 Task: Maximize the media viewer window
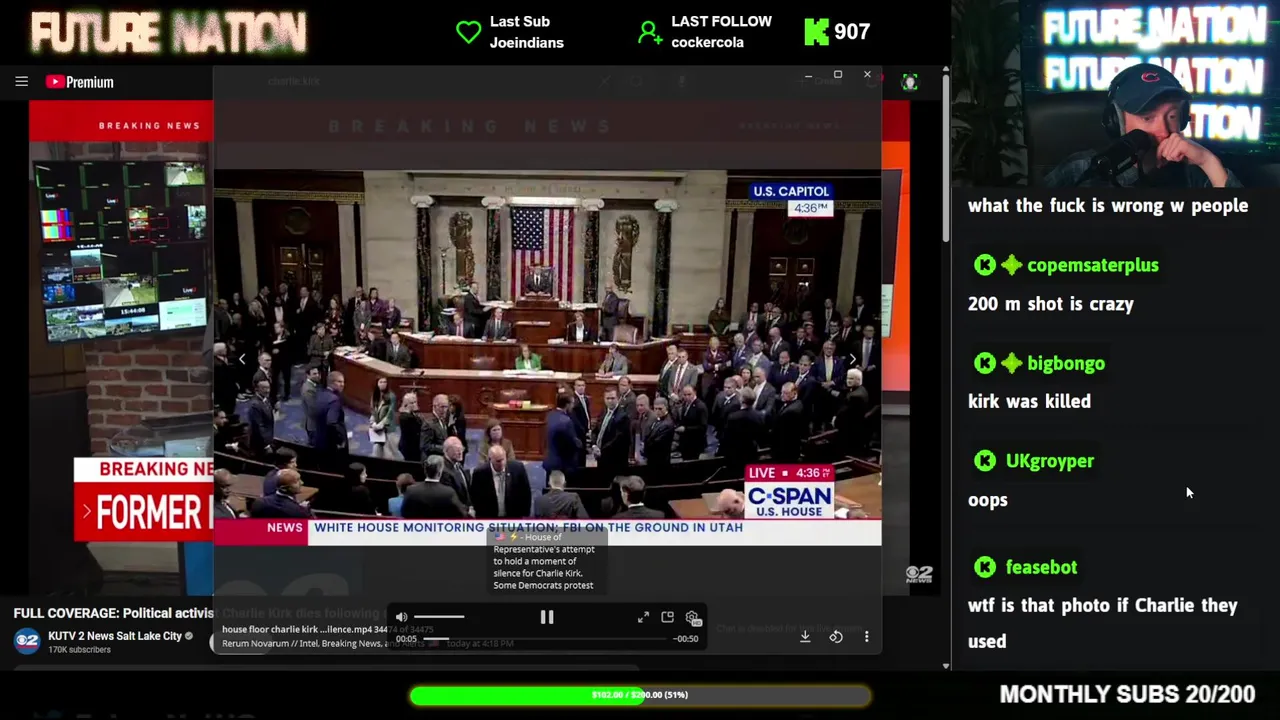pyautogui.click(x=838, y=75)
